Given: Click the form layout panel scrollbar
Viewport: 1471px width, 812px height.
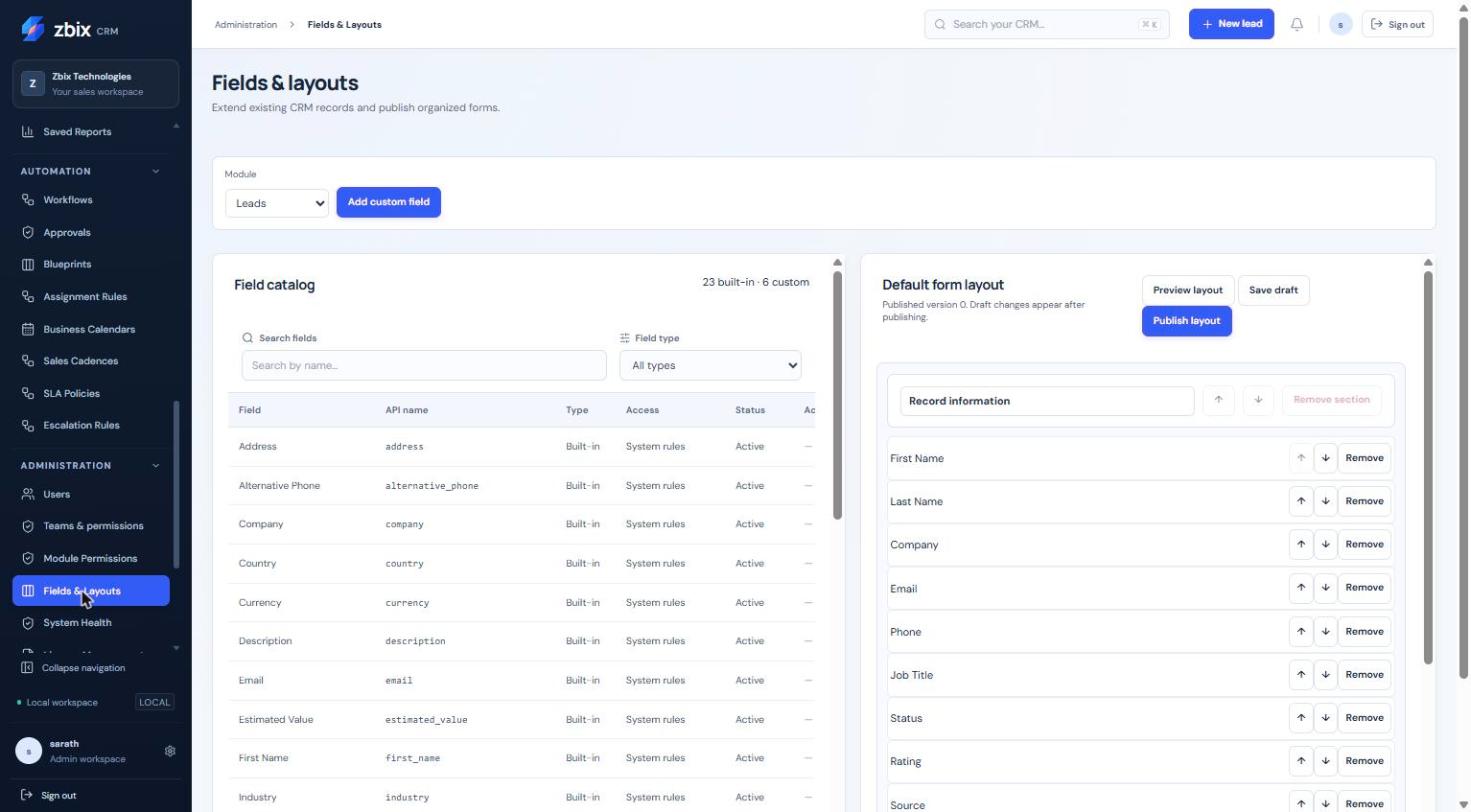Looking at the screenshot, I should (1428, 468).
